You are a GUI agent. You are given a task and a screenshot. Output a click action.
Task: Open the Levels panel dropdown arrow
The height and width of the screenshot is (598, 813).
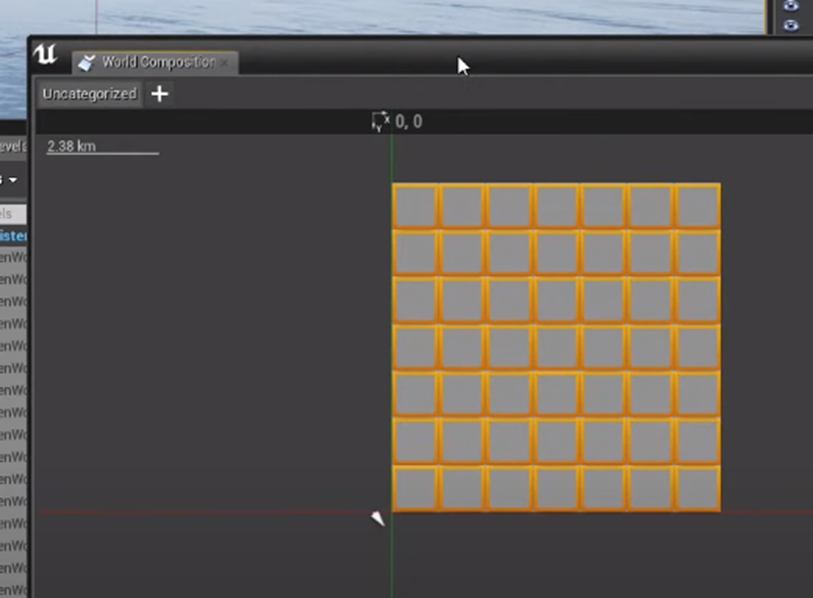[13, 180]
